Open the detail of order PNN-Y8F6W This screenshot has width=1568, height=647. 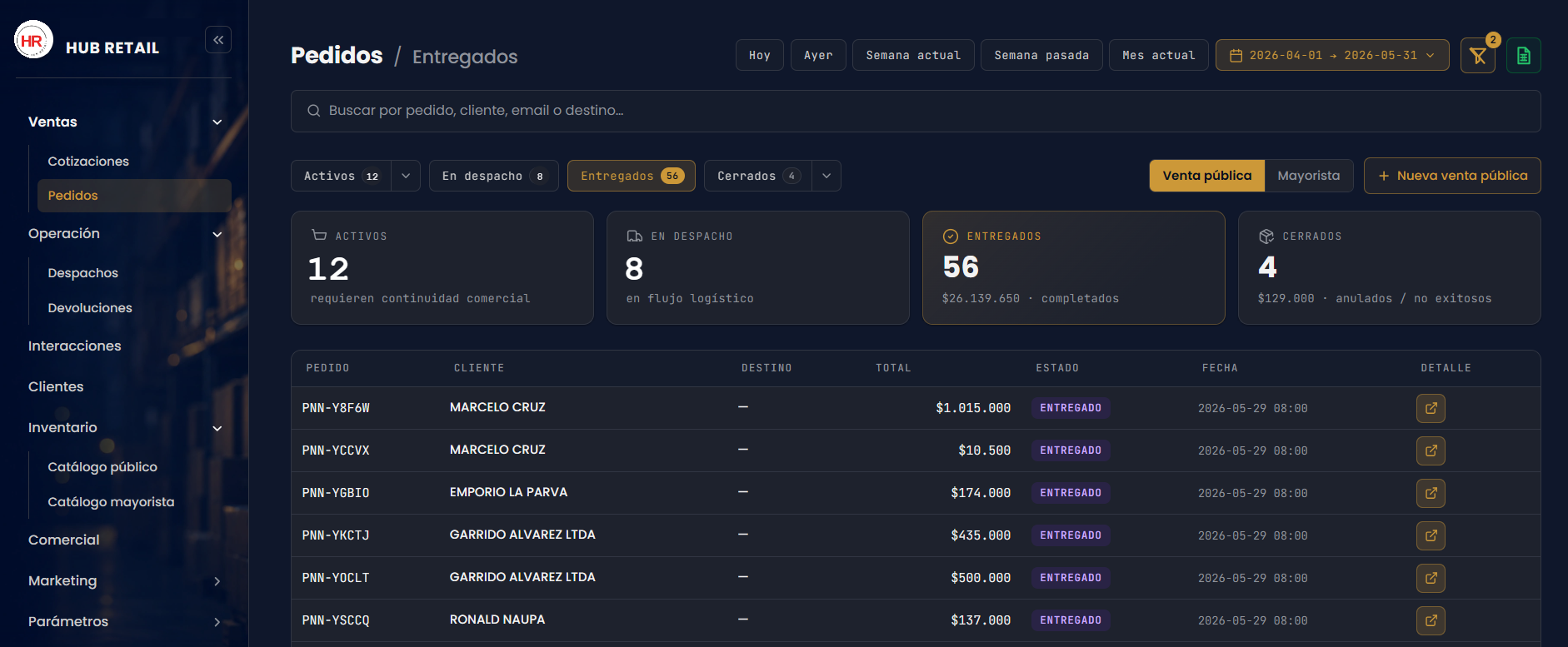click(1431, 408)
